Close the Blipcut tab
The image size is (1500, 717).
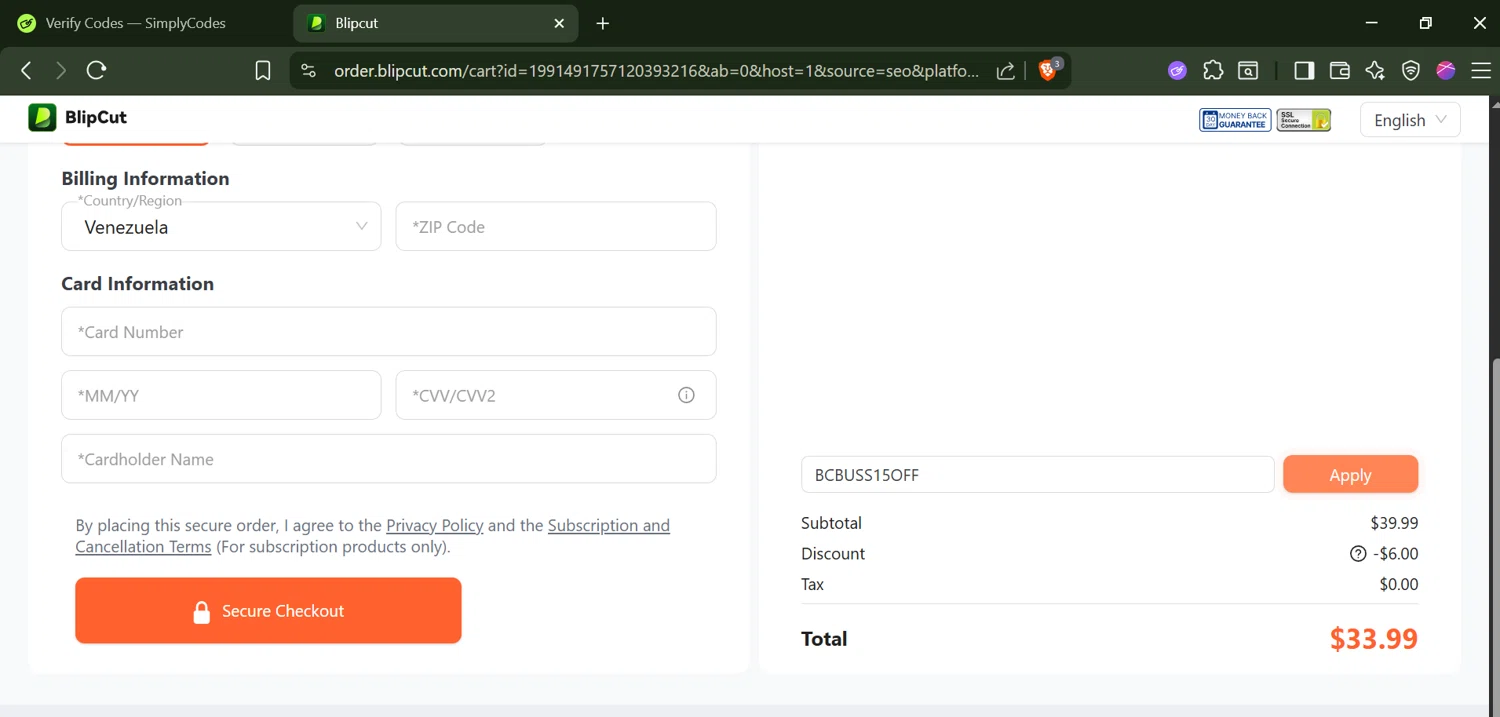click(559, 23)
